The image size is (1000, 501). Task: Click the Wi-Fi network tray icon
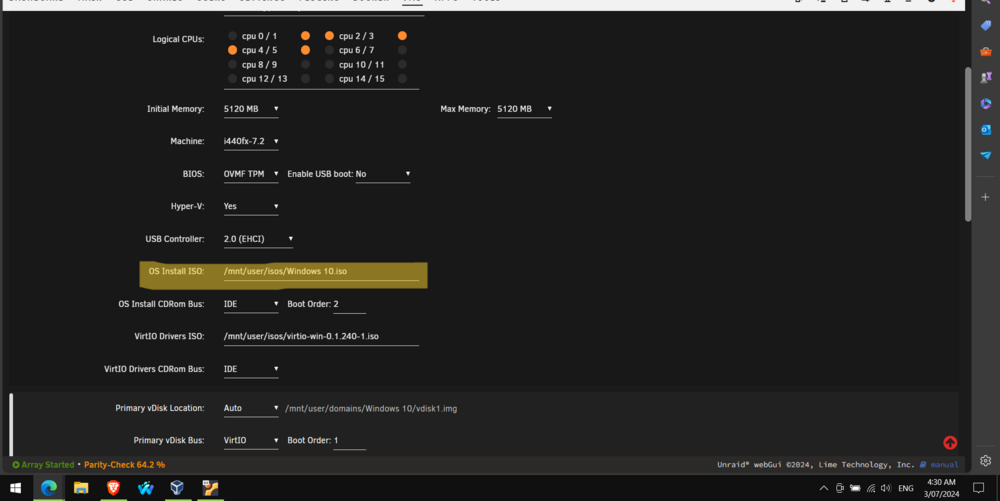coord(871,488)
